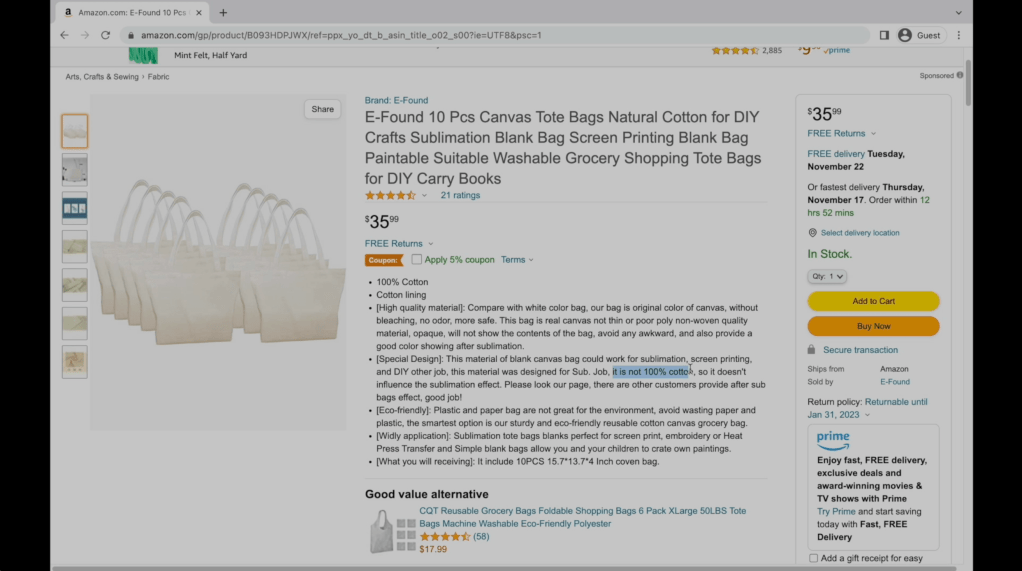1022x571 pixels.
Task: Click the browser back arrow
Action: 65,35
